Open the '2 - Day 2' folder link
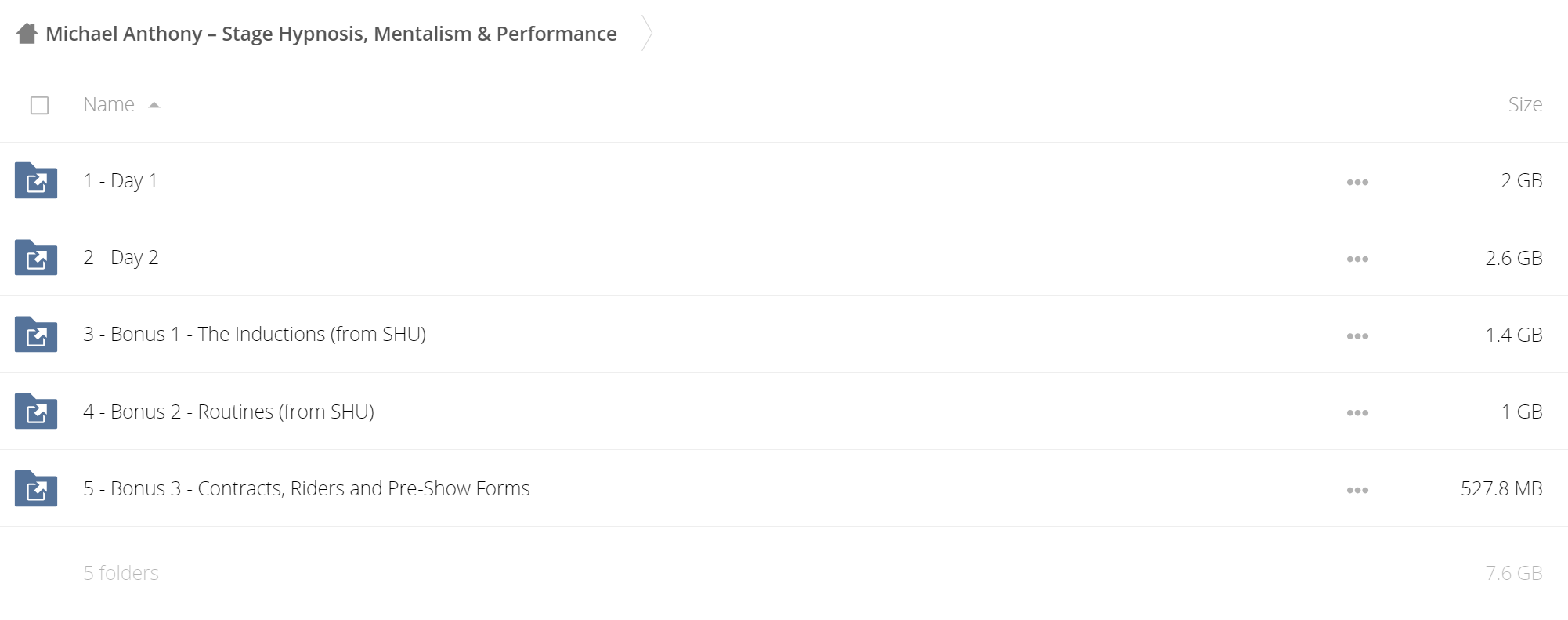The width and height of the screenshot is (1568, 620). pos(121,257)
